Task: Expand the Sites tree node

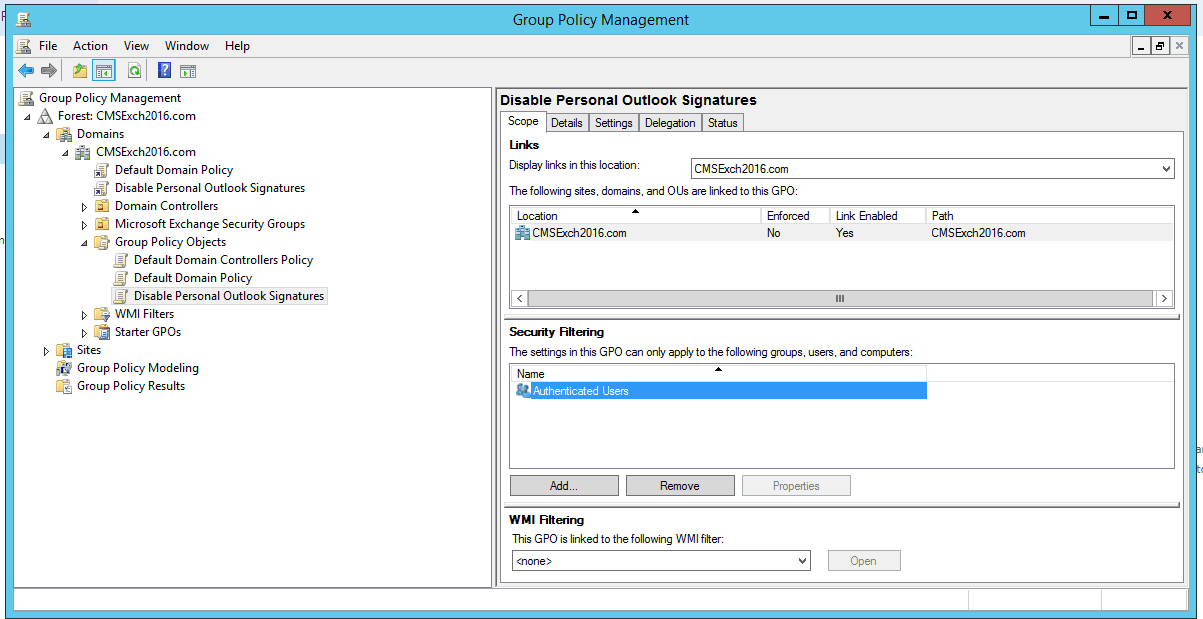Action: point(46,351)
